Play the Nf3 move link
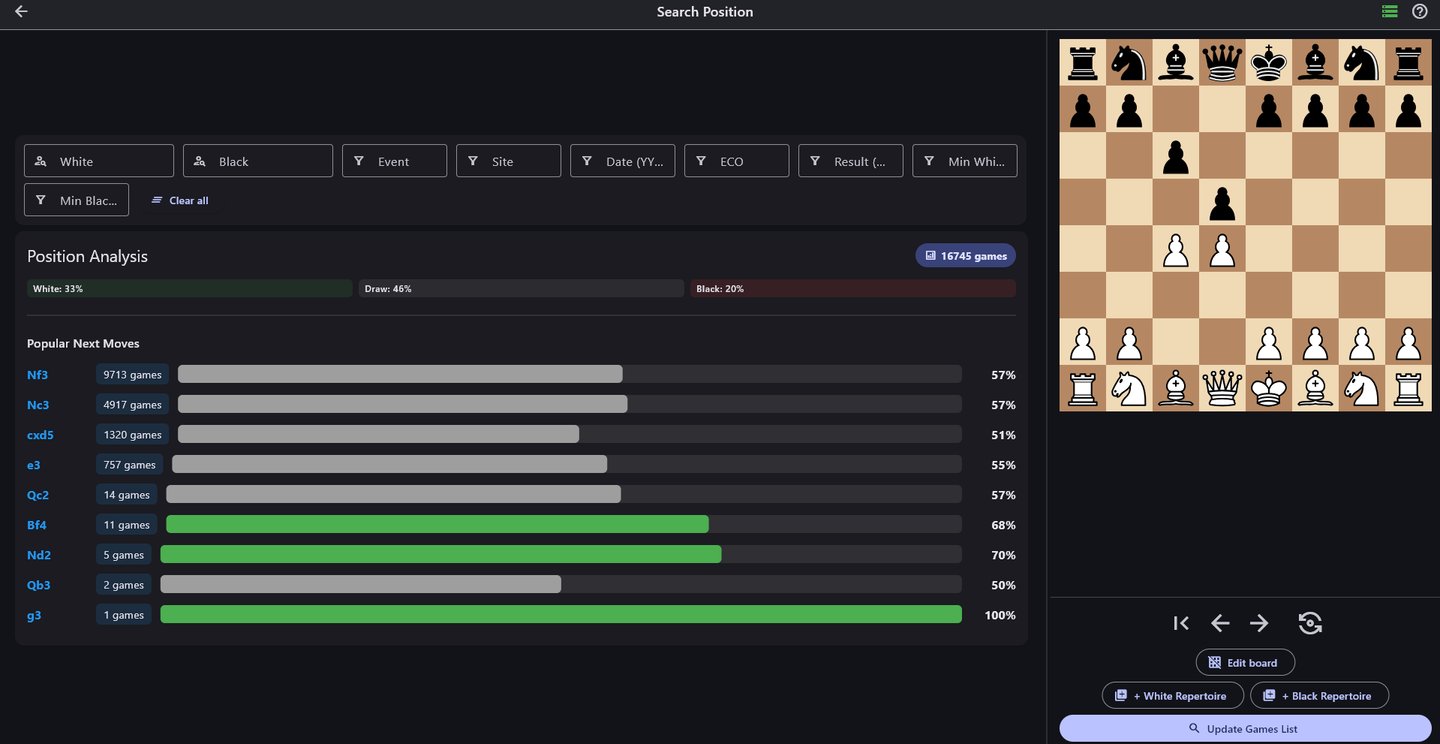The image size is (1440, 744). click(x=37, y=375)
